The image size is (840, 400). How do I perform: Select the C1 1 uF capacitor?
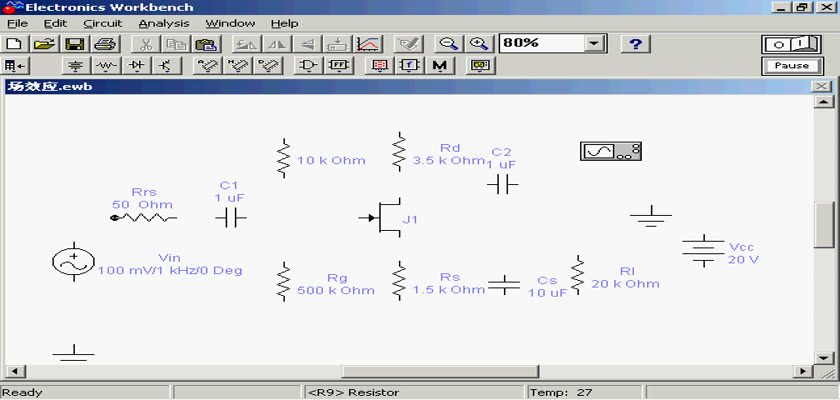(230, 218)
